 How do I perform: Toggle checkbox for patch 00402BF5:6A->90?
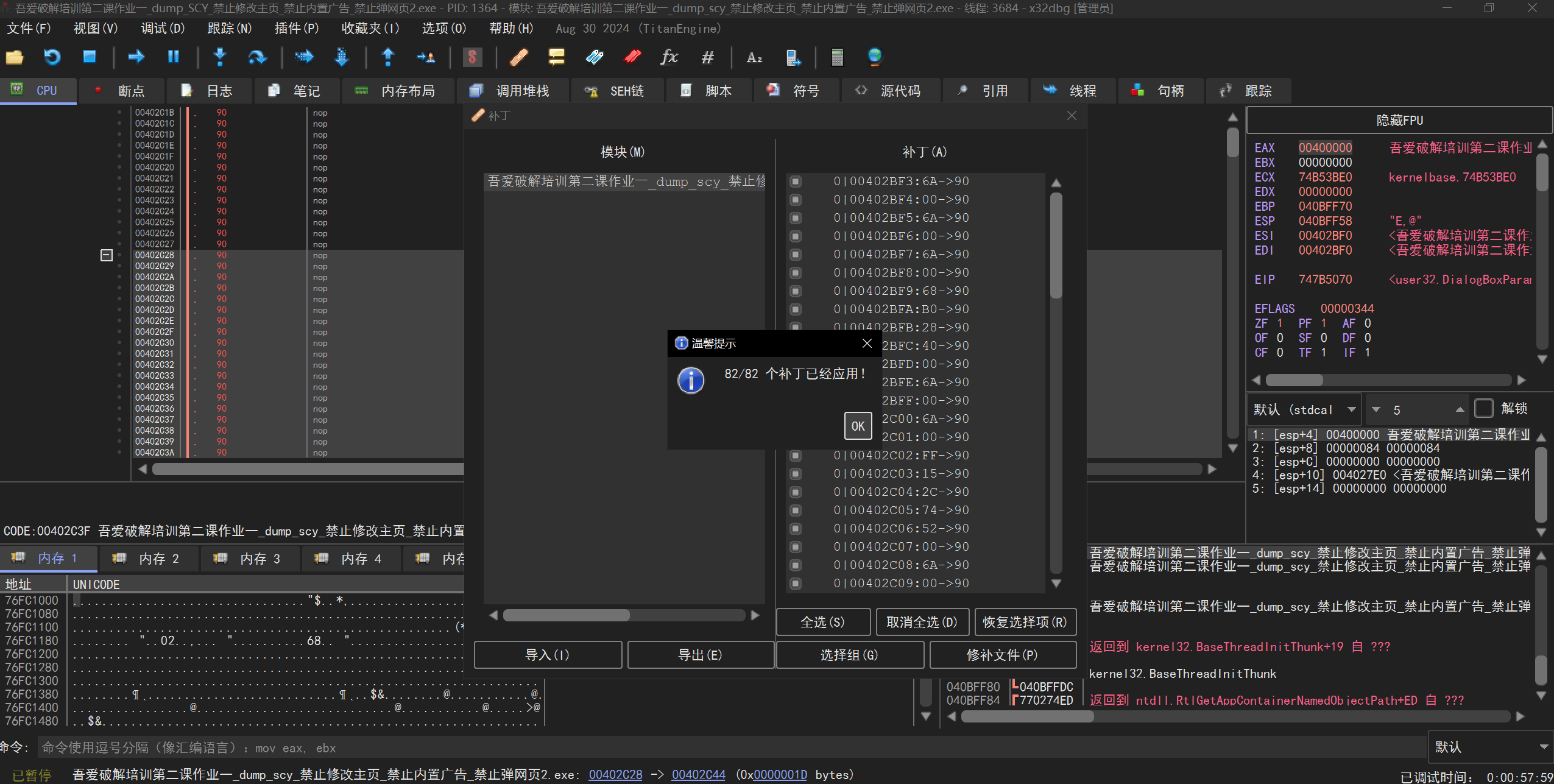coord(796,218)
